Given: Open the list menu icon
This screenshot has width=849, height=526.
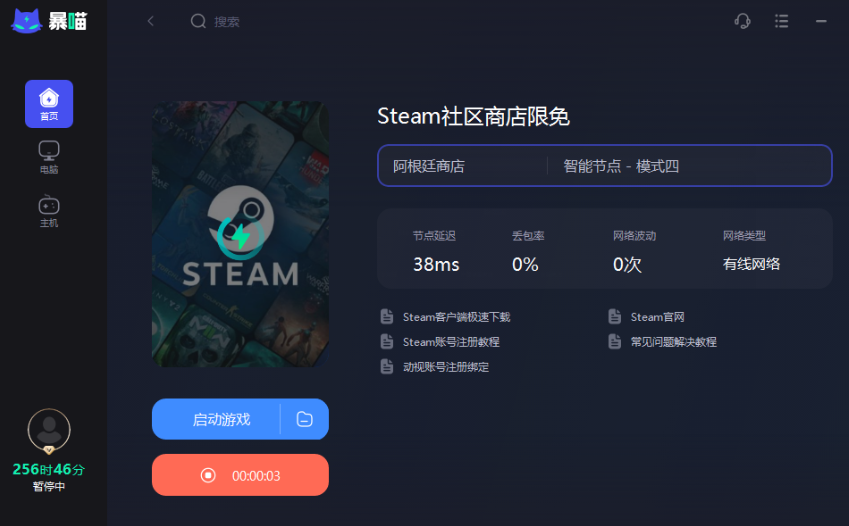Looking at the screenshot, I should click(x=781, y=21).
